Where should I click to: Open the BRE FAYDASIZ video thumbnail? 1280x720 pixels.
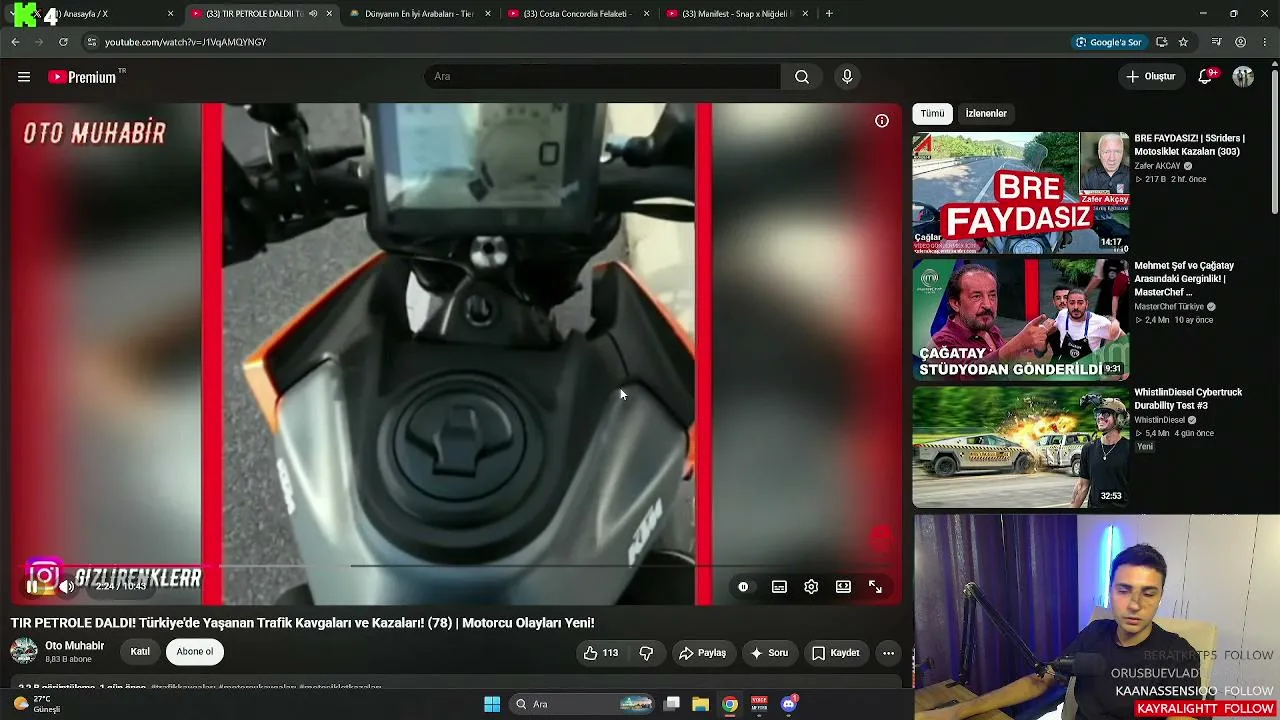[1020, 193]
